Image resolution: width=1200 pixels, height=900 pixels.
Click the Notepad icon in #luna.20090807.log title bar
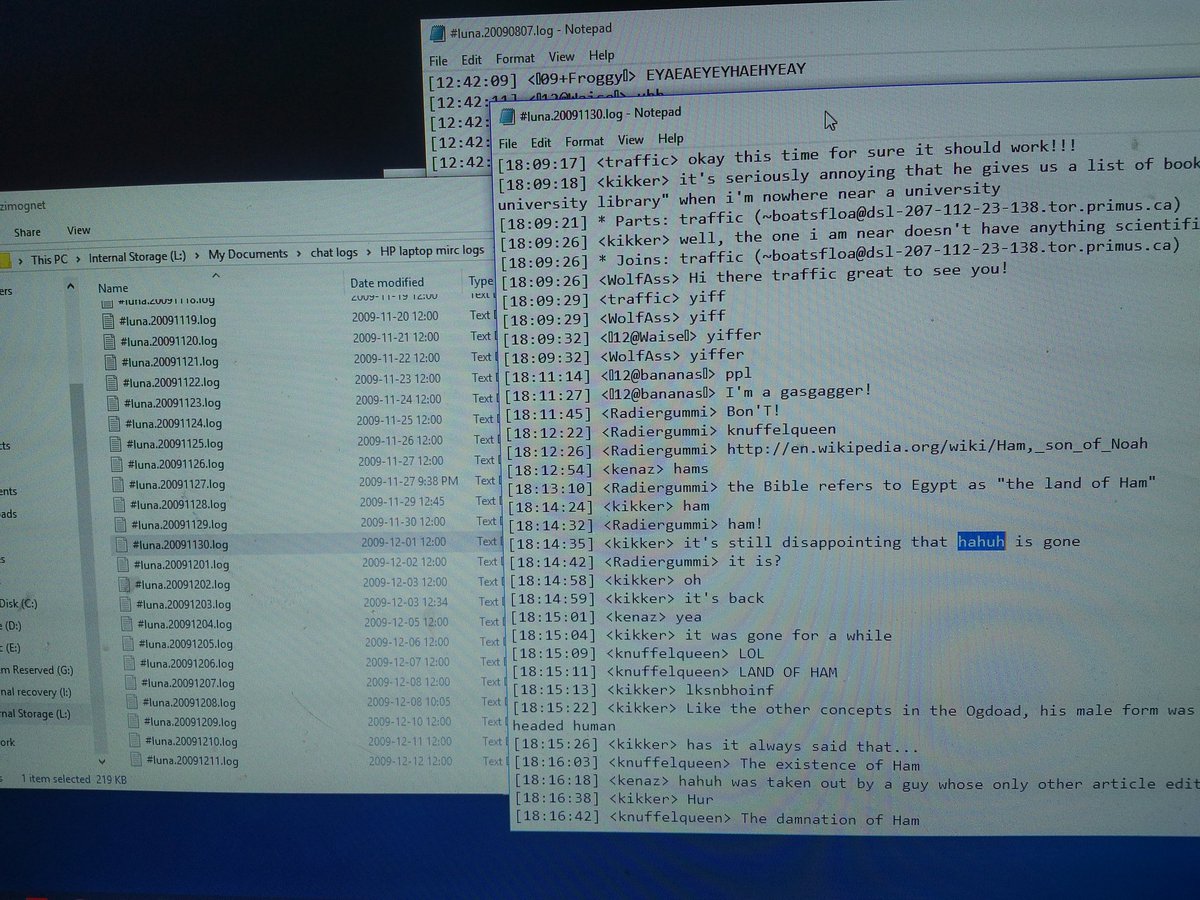click(437, 33)
